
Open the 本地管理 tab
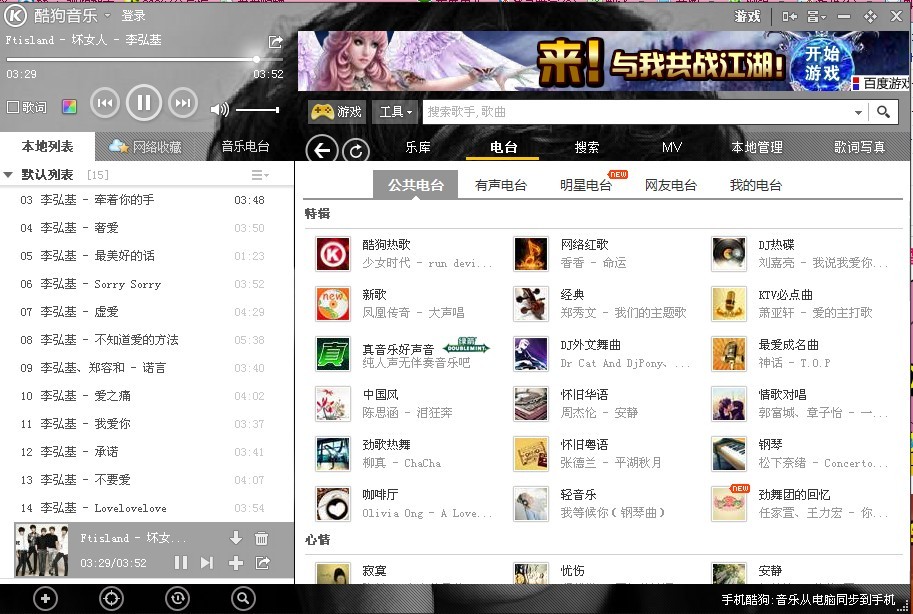[756, 147]
